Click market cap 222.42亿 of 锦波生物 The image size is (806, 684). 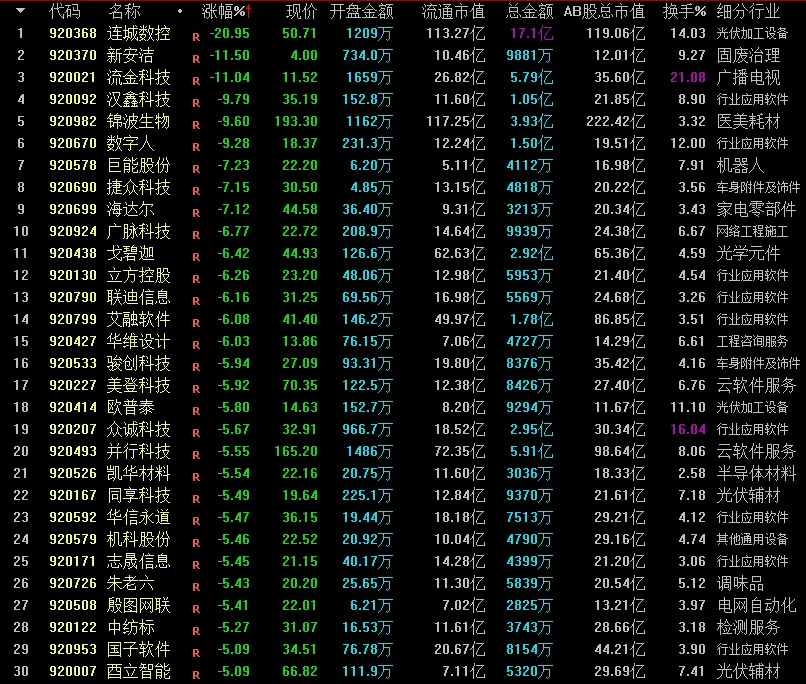tap(615, 122)
